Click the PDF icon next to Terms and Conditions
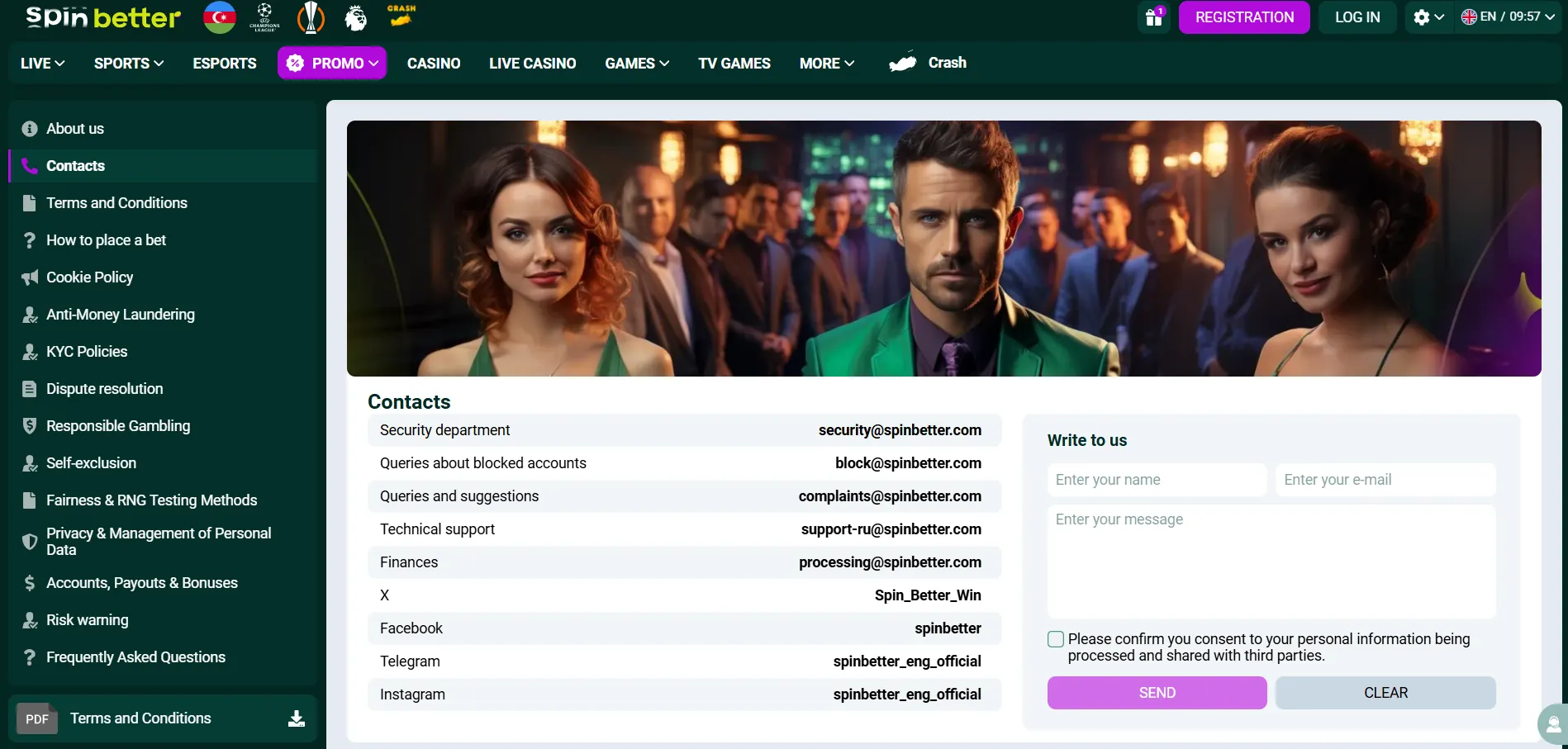The image size is (1568, 749). click(36, 718)
